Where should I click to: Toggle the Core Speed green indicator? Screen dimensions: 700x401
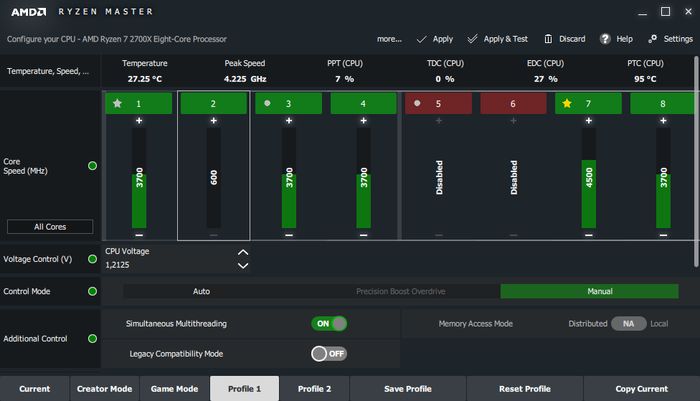tap(92, 166)
